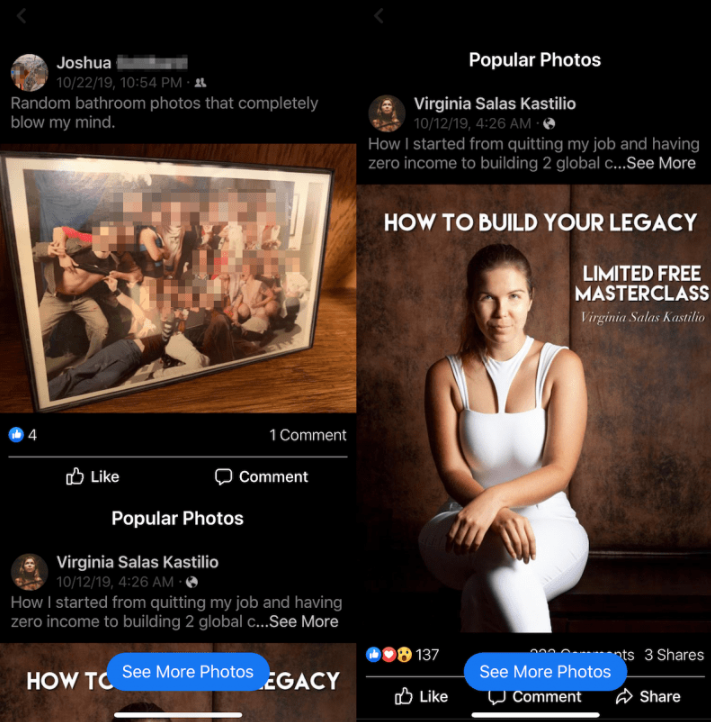Click the blue like reaction count 4
The width and height of the screenshot is (711, 722).
tap(23, 435)
